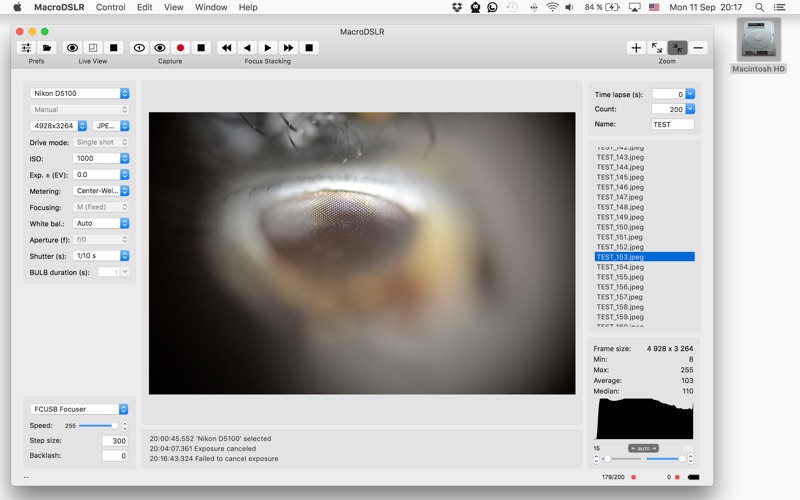Open the Window menu in menu bar

pos(211,7)
